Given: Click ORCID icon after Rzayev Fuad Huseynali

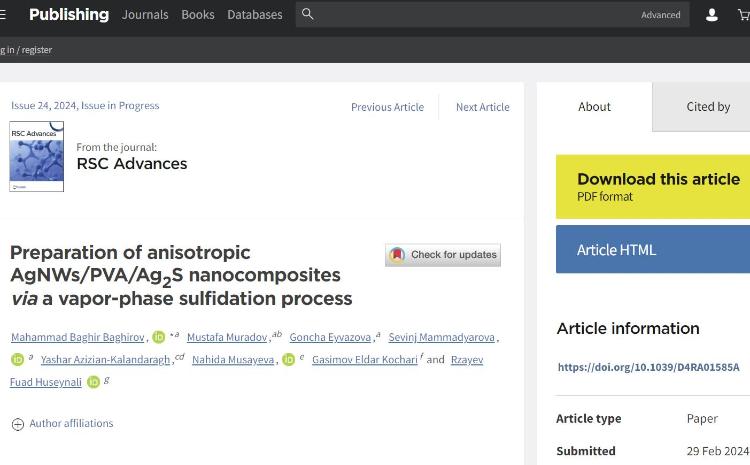Looking at the screenshot, I should click(93, 382).
